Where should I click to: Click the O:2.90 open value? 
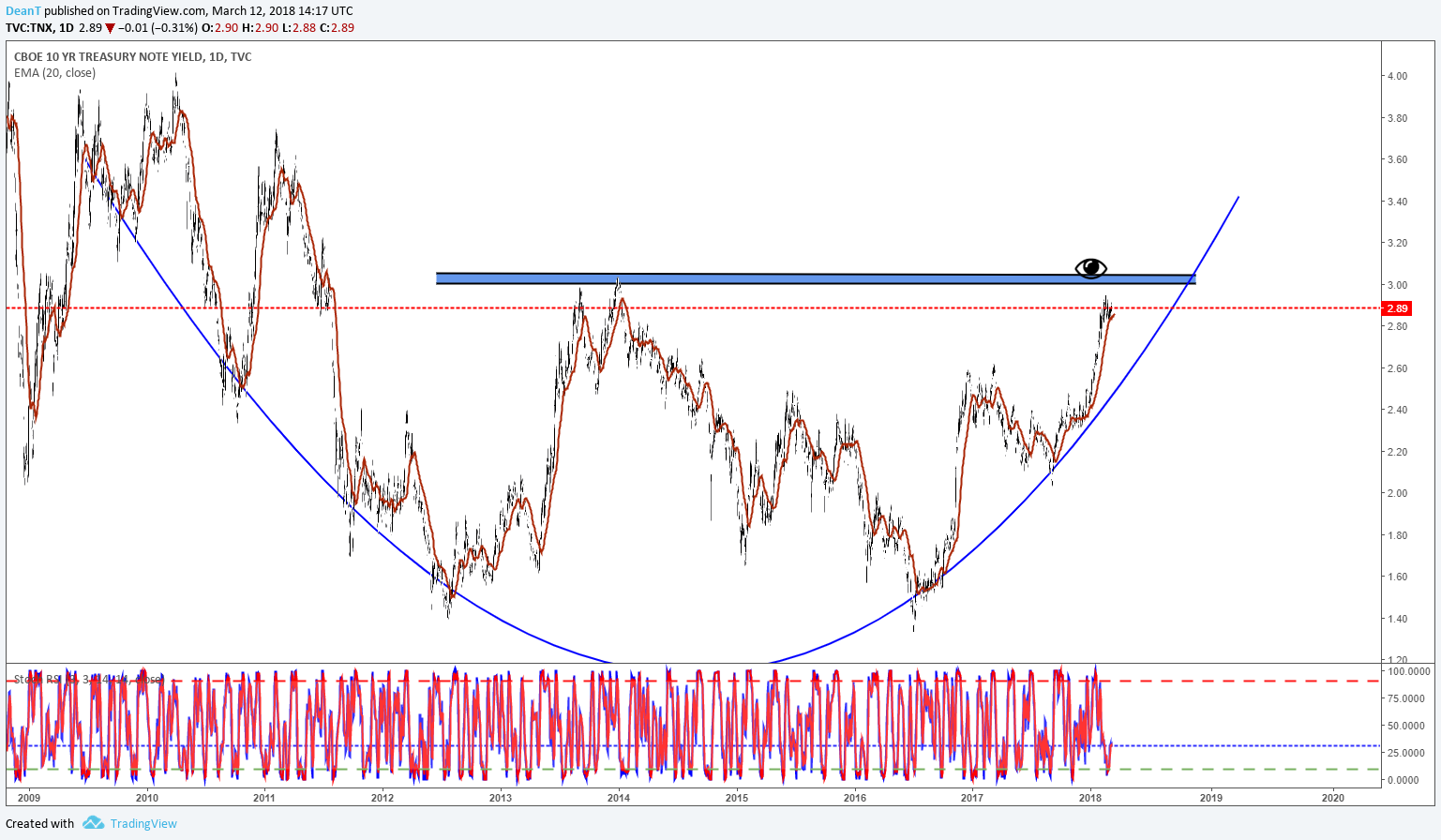tap(219, 28)
